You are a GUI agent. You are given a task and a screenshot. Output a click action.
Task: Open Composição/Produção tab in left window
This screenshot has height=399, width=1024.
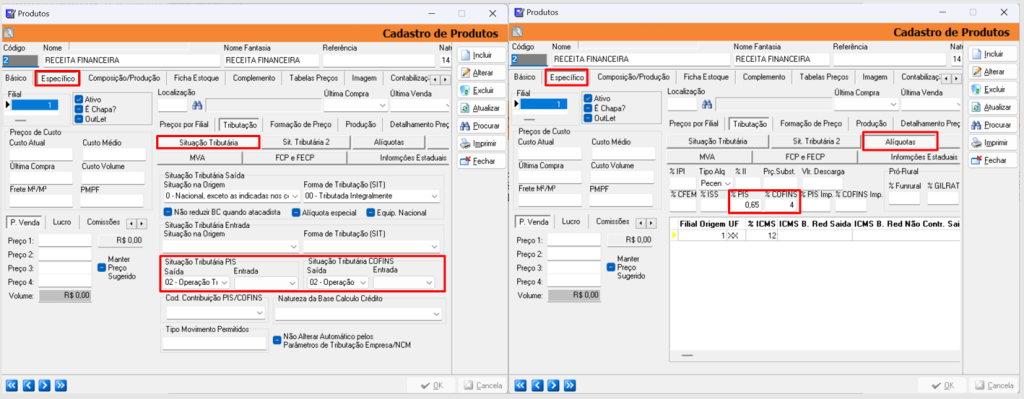point(124,78)
